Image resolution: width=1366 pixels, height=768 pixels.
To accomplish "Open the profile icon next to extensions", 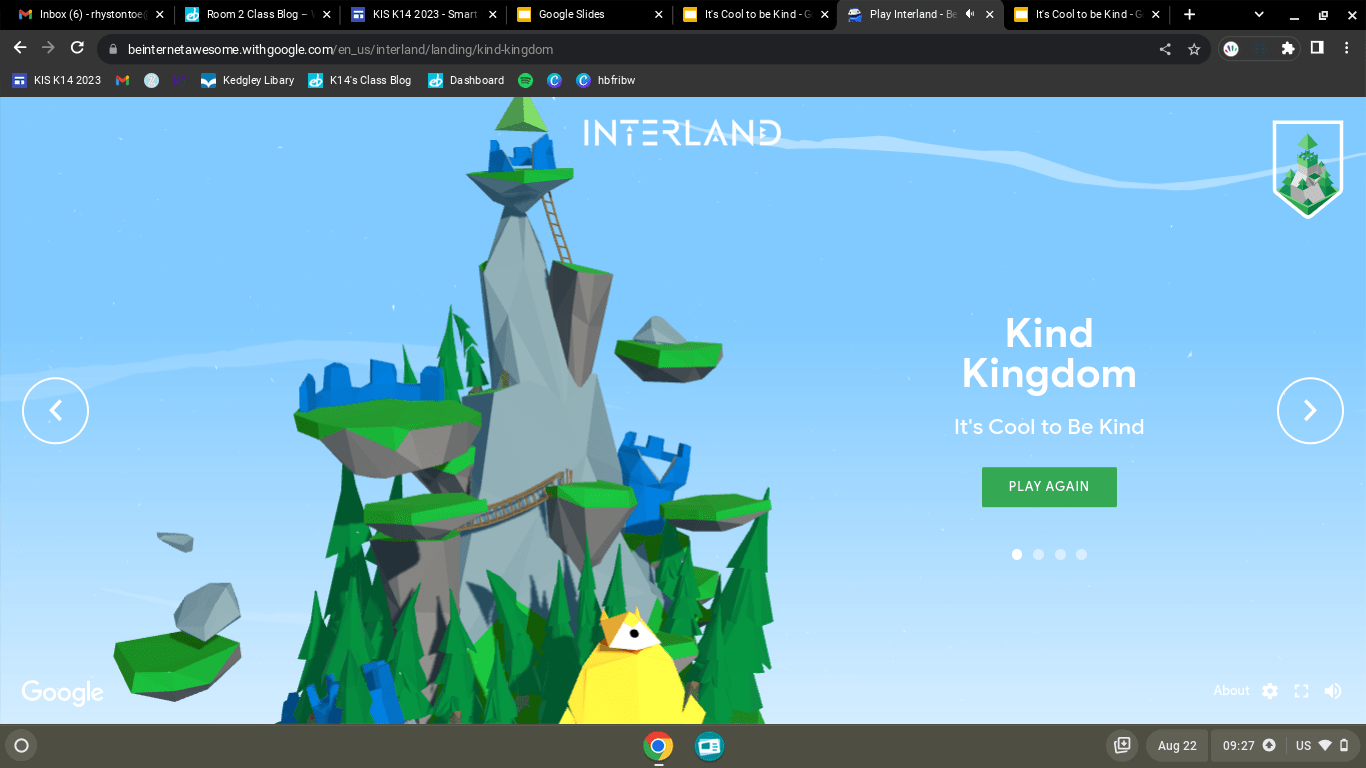I will coord(1232,49).
